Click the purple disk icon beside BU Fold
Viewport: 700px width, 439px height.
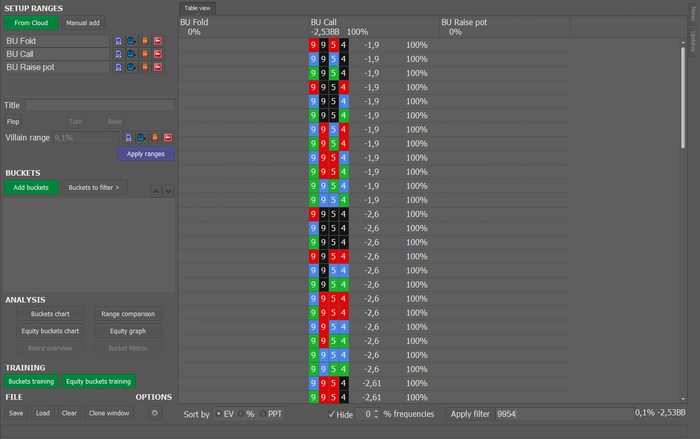(x=118, y=41)
